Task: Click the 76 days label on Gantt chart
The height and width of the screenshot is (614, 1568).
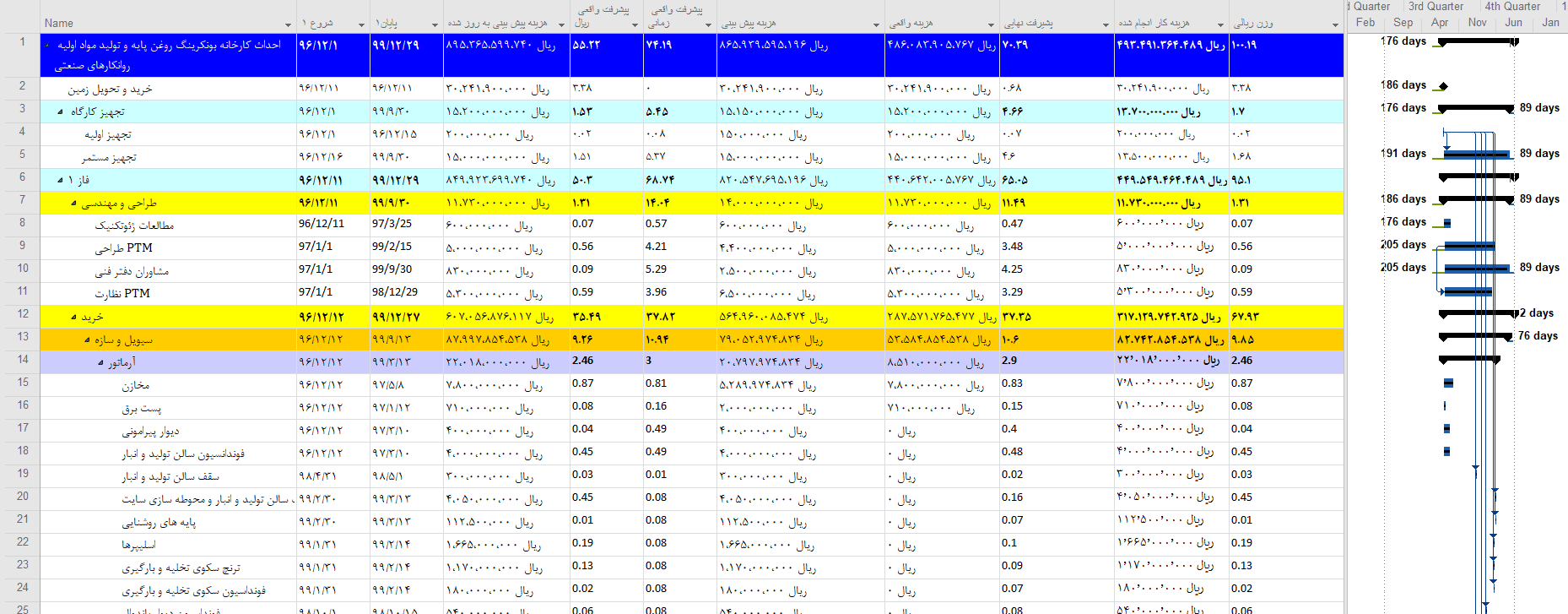Action: click(x=1538, y=336)
